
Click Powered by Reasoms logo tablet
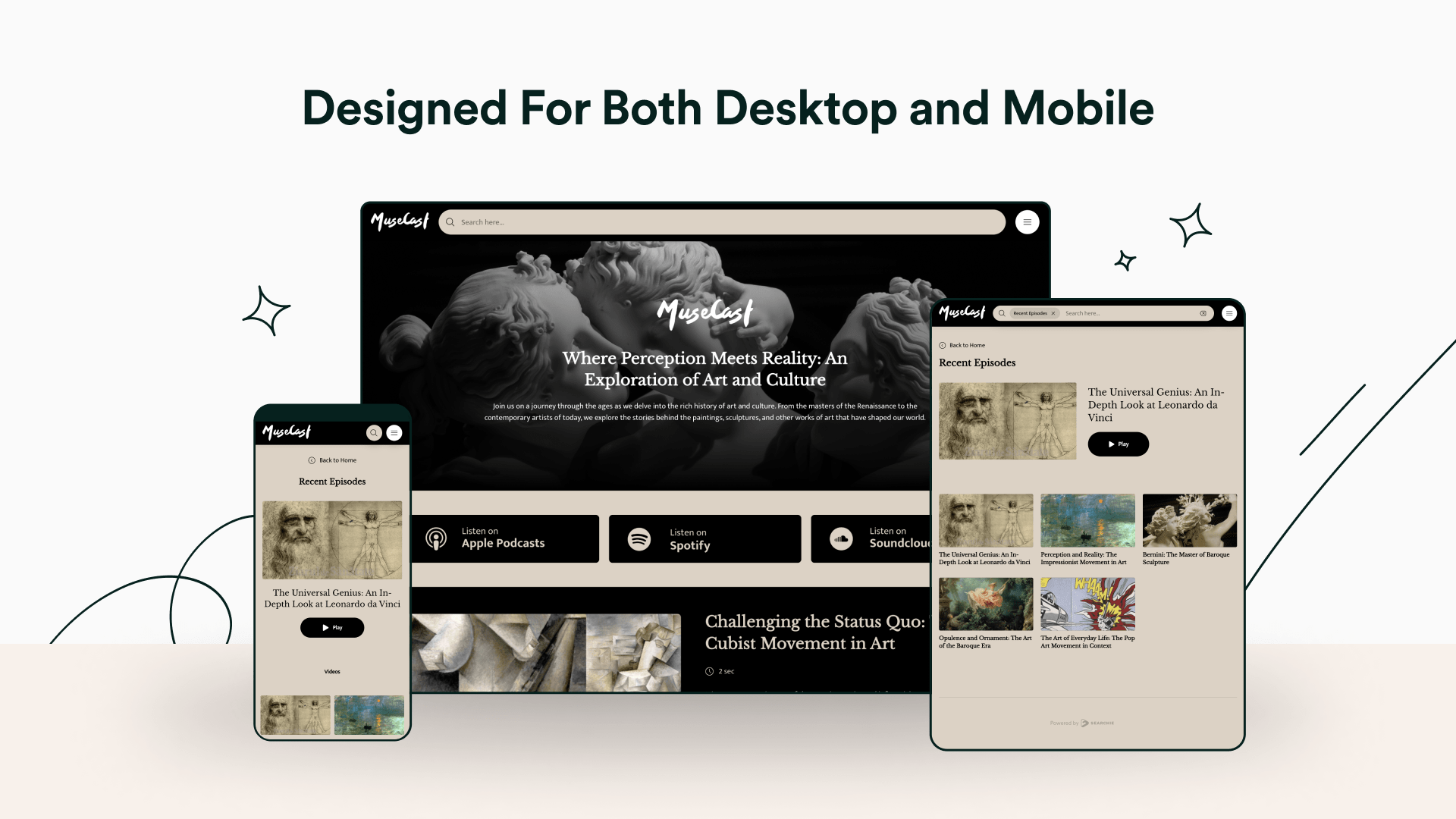click(1083, 723)
